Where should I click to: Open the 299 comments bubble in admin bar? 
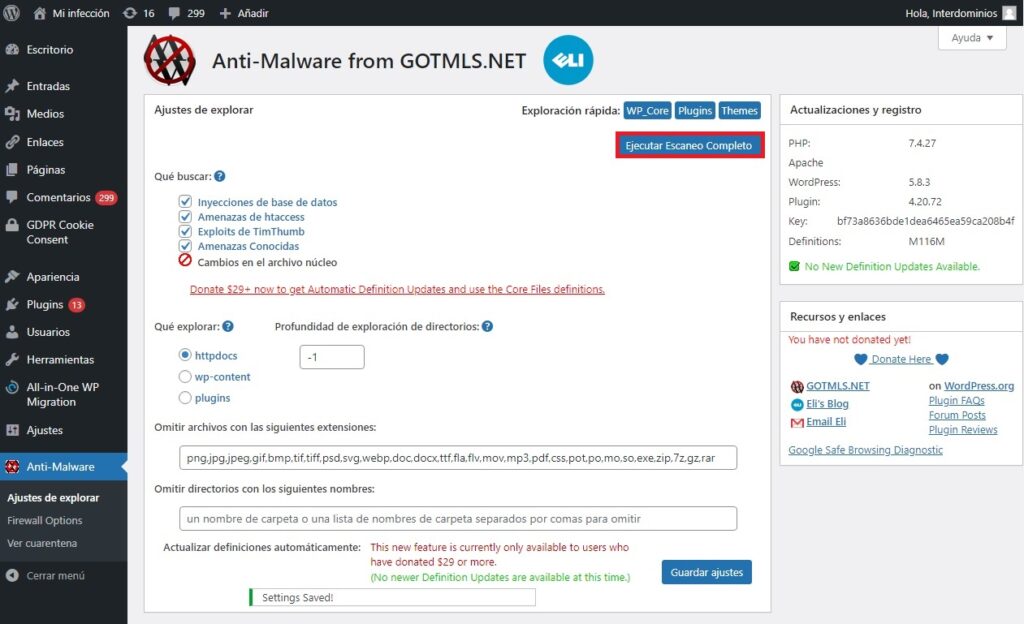point(186,13)
